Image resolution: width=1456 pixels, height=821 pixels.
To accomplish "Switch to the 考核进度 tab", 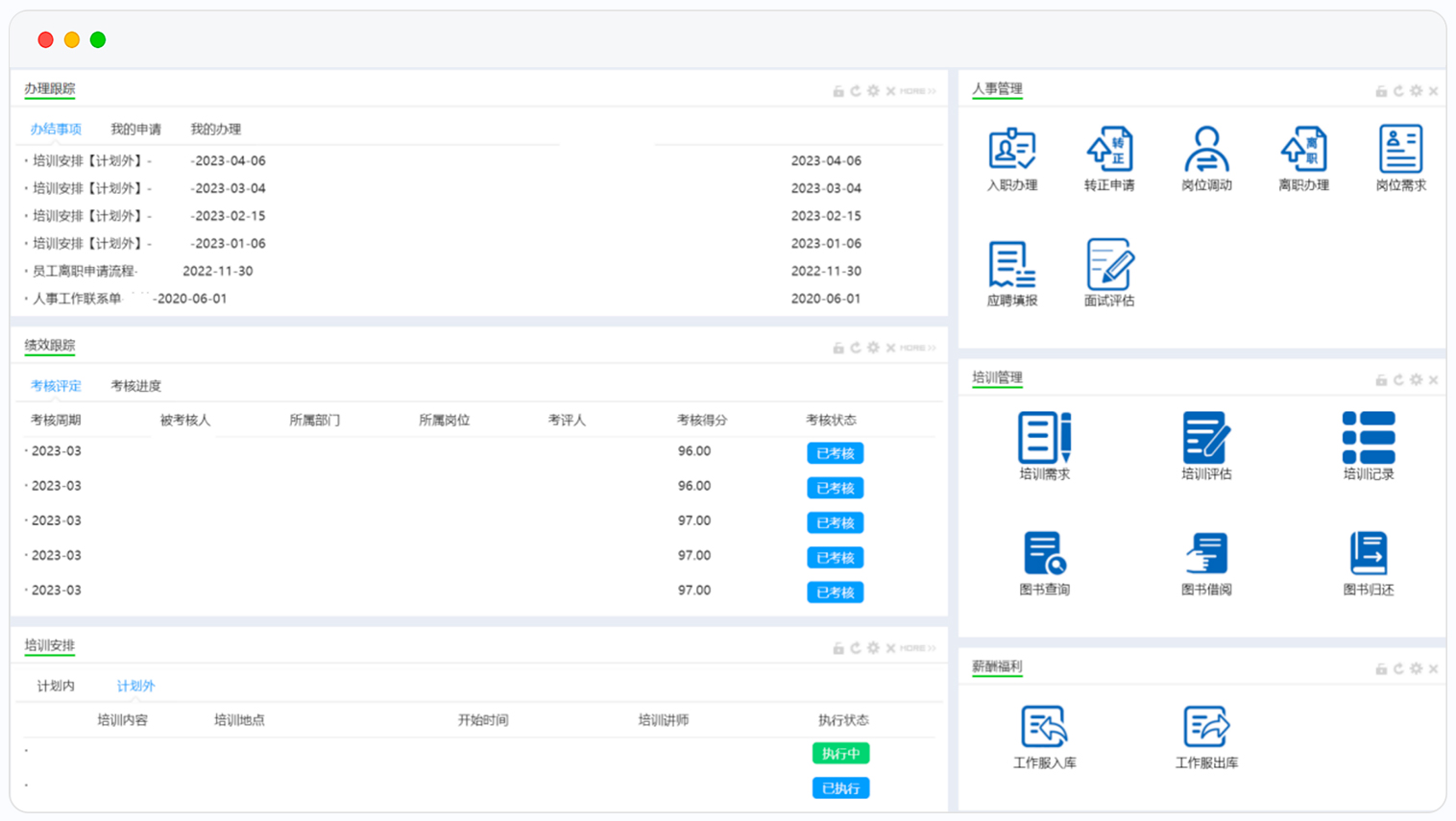I will (x=135, y=386).
